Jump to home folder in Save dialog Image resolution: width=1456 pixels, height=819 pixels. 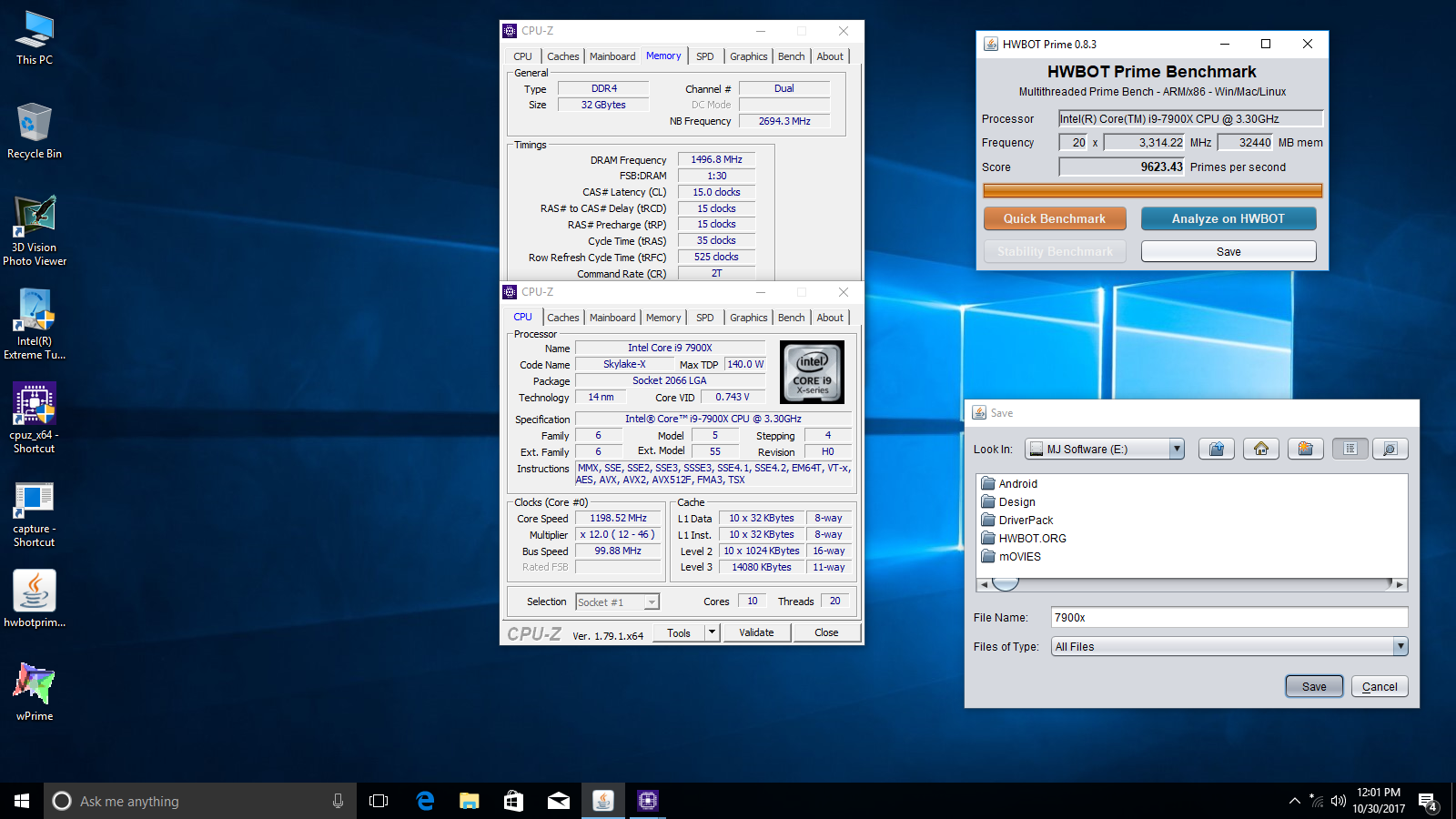tap(1261, 449)
